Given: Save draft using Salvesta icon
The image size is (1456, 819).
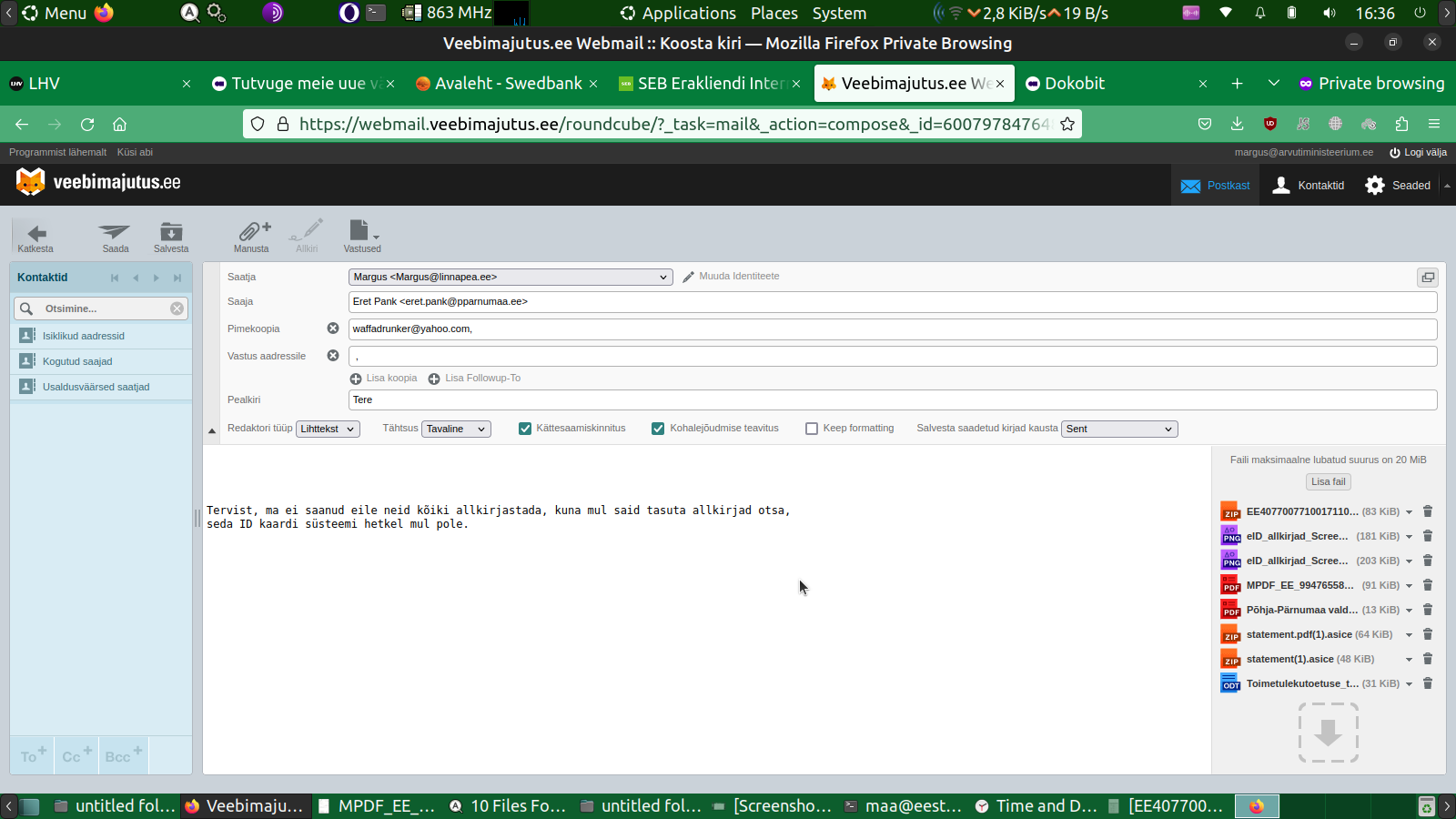Looking at the screenshot, I should [171, 237].
